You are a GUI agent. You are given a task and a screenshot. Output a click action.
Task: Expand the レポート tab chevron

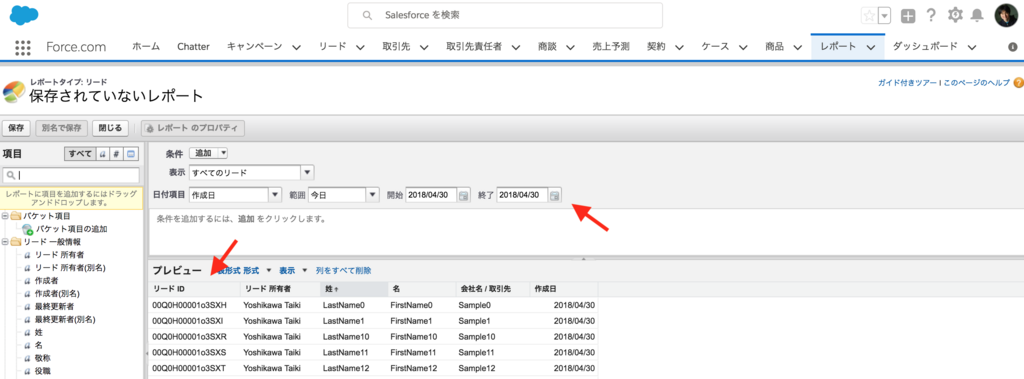871,47
